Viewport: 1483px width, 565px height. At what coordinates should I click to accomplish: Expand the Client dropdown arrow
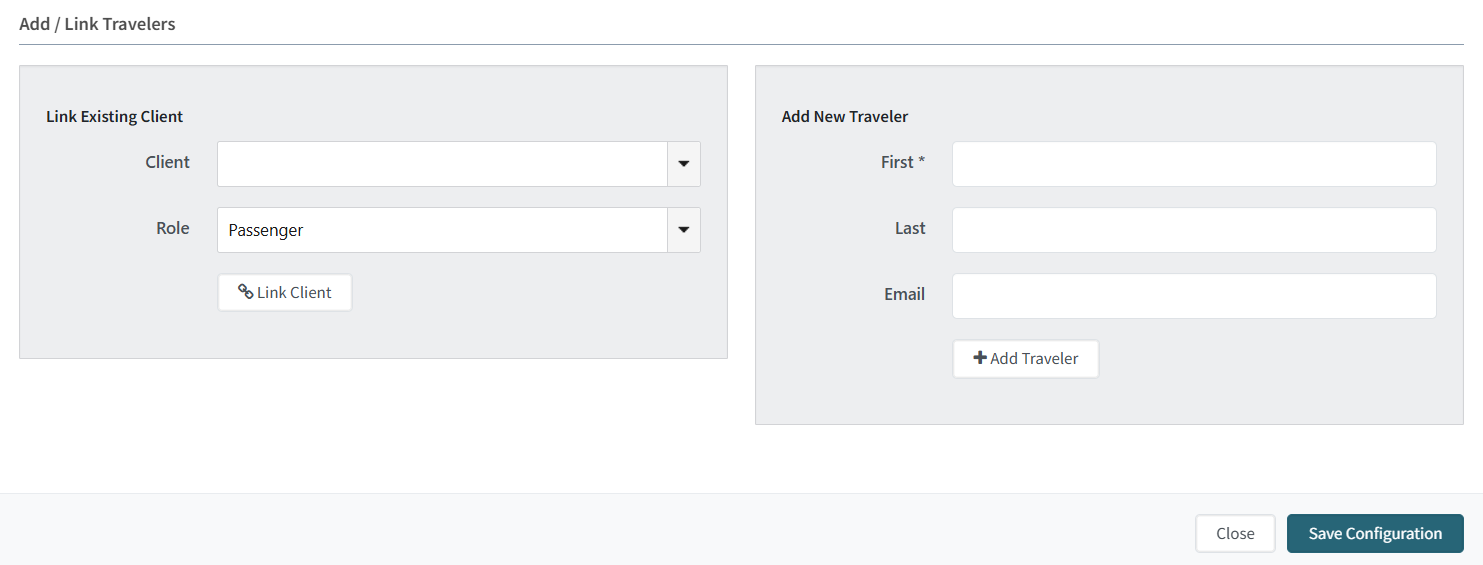coord(684,164)
